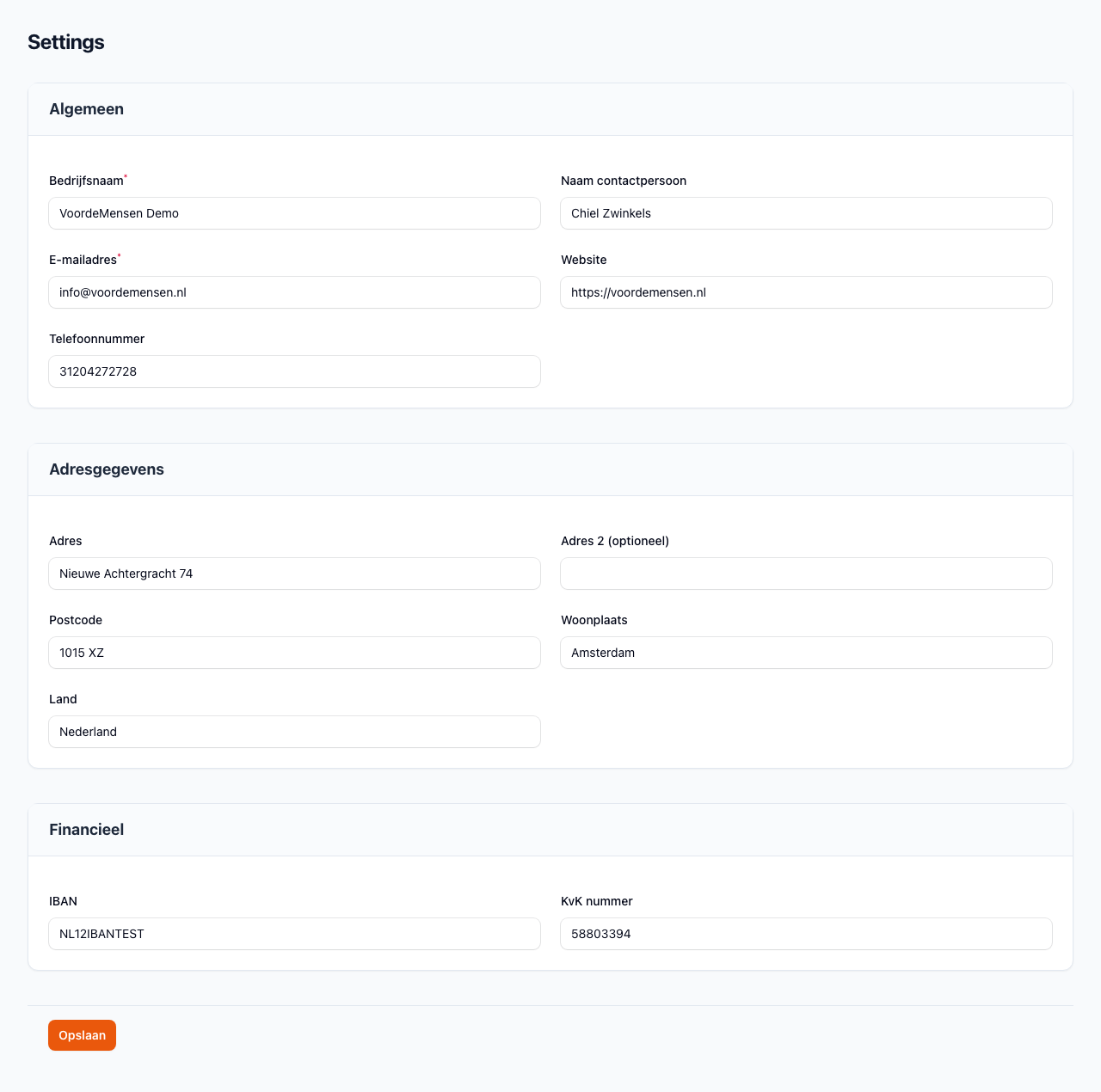The height and width of the screenshot is (1092, 1101).
Task: Click the Adres field with Nieuwe Achtergracht 74
Action: pyautogui.click(x=294, y=574)
